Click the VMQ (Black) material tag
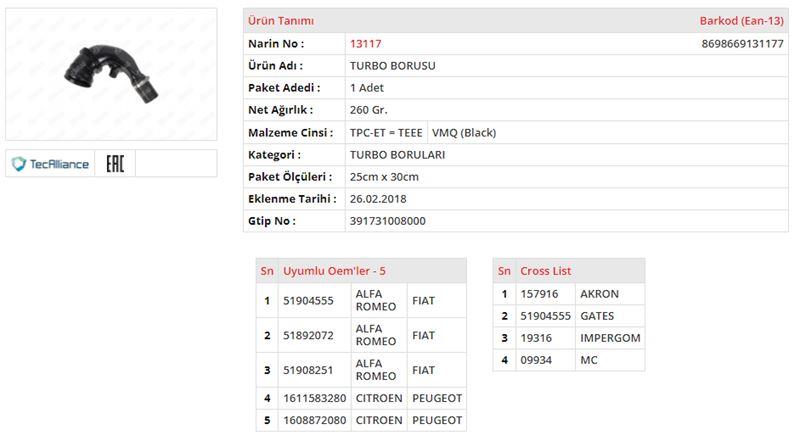 (464, 133)
